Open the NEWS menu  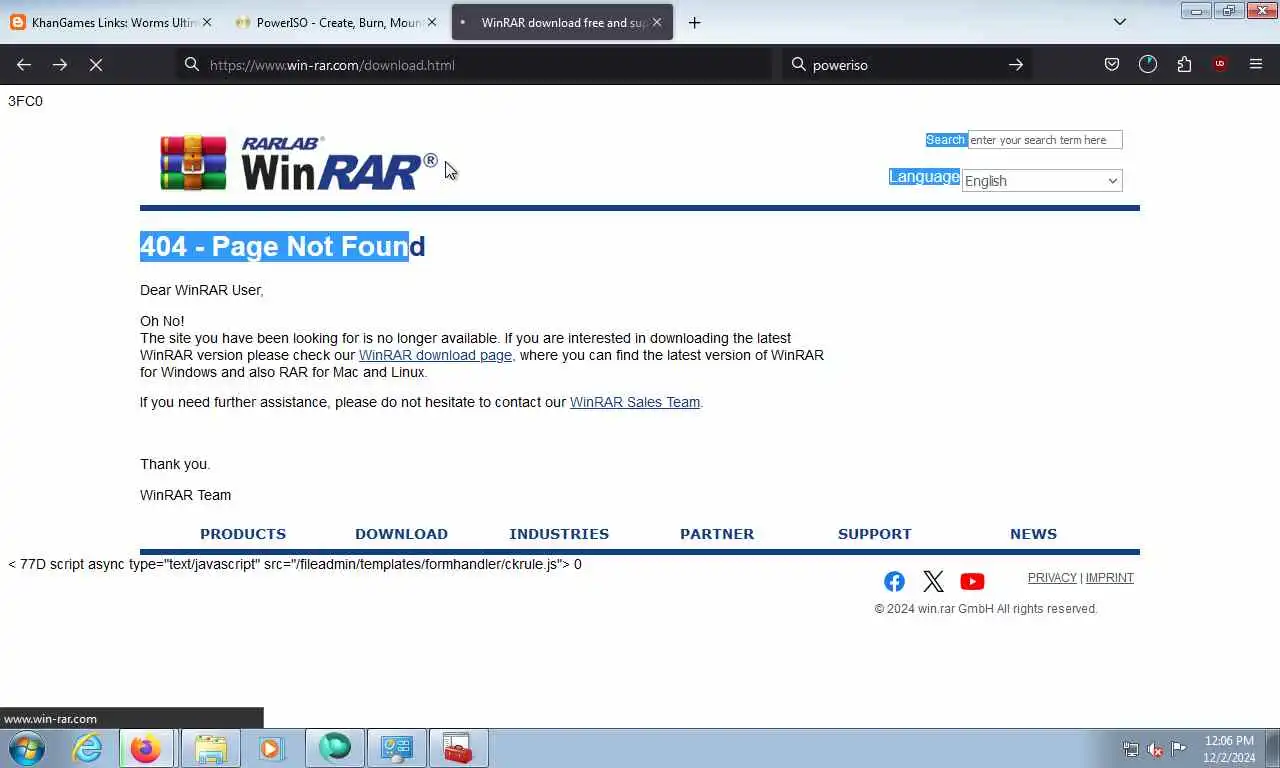[1033, 534]
